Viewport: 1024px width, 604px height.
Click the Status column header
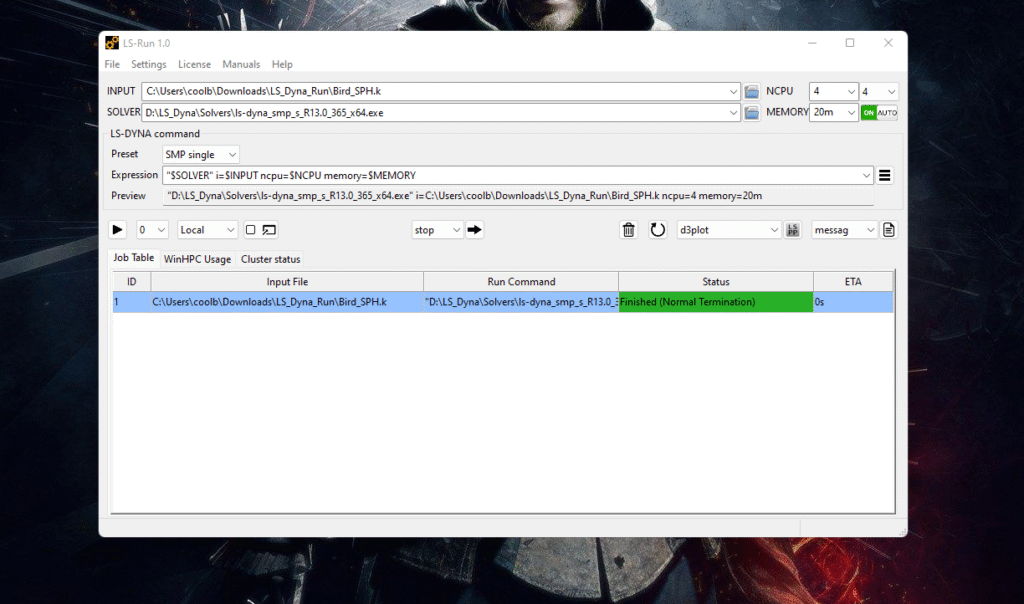[x=716, y=281]
